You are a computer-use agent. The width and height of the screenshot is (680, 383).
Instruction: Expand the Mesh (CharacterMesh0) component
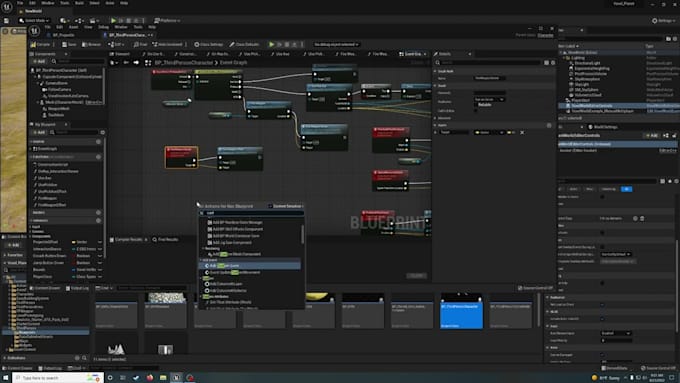38,102
